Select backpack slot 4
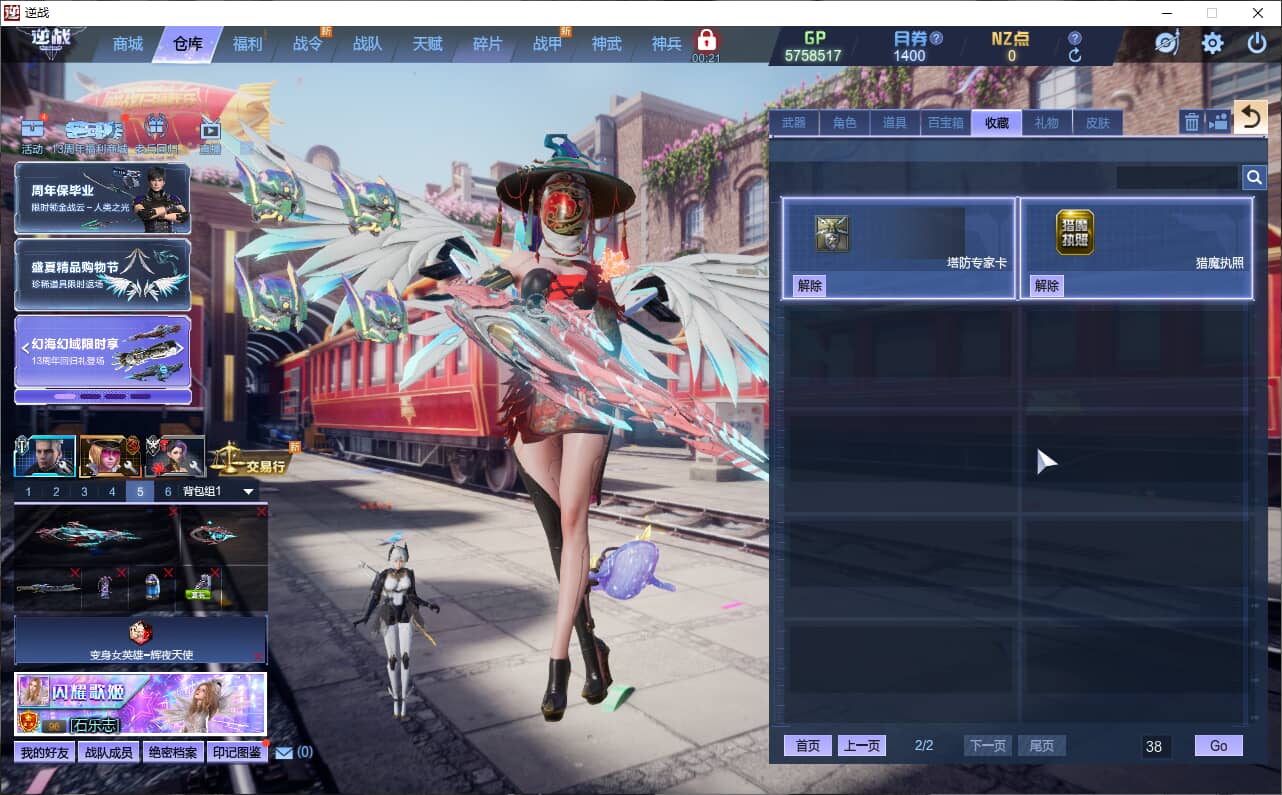Viewport: 1282px width, 795px height. point(112,492)
